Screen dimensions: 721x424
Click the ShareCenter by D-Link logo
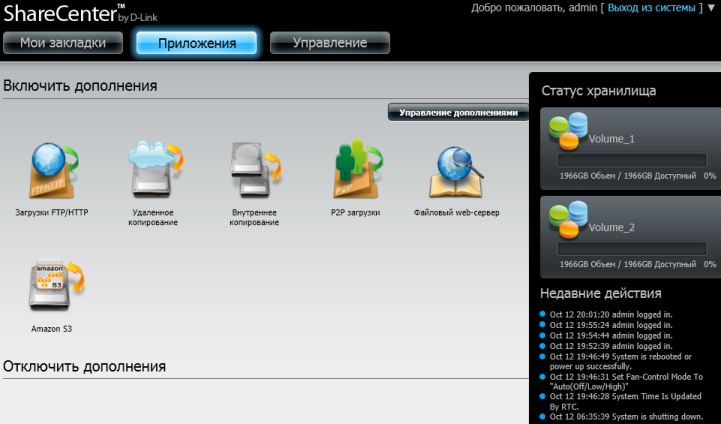(x=80, y=13)
